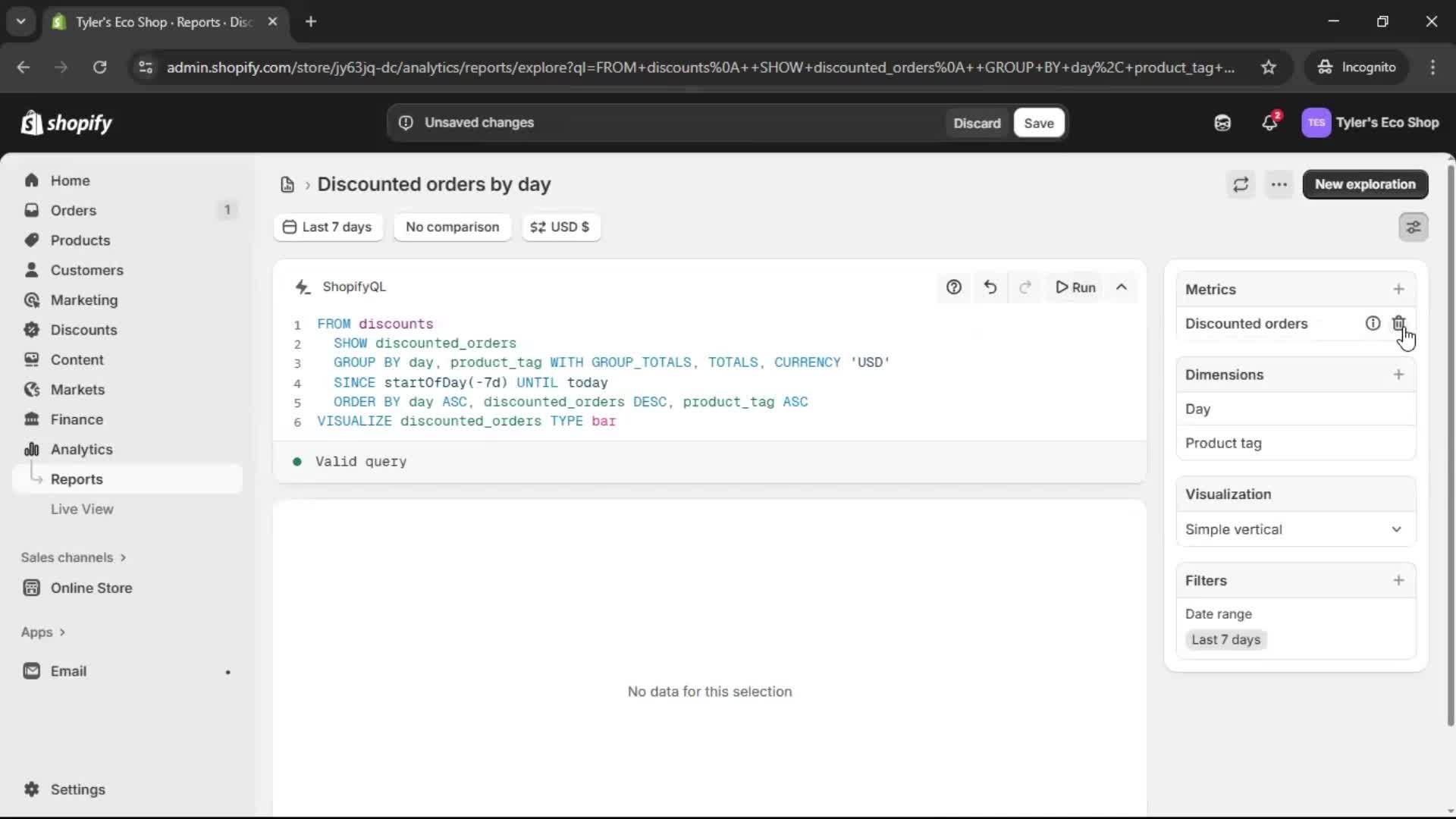Open the Simple vertical visualization dropdown

(1295, 529)
